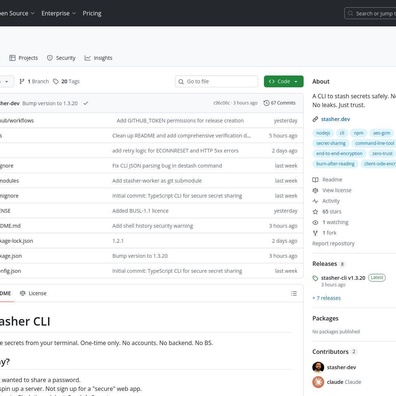396x396 pixels.
Task: Open the View license link
Action: tap(337, 190)
